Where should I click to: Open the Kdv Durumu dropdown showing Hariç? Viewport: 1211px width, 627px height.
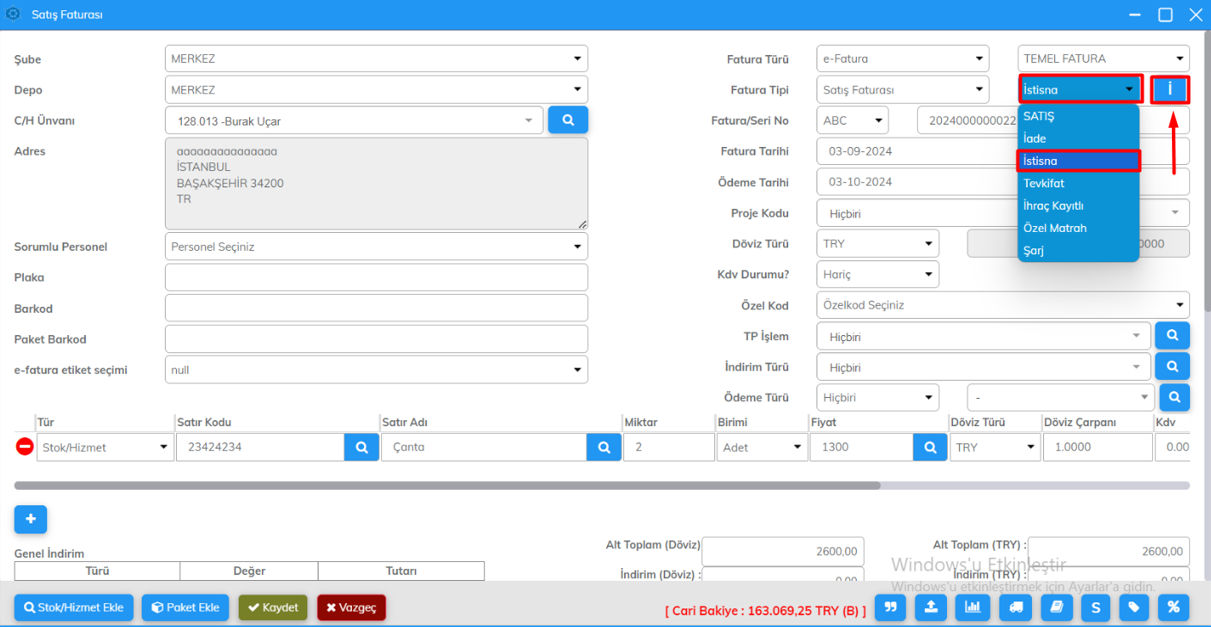pos(877,273)
